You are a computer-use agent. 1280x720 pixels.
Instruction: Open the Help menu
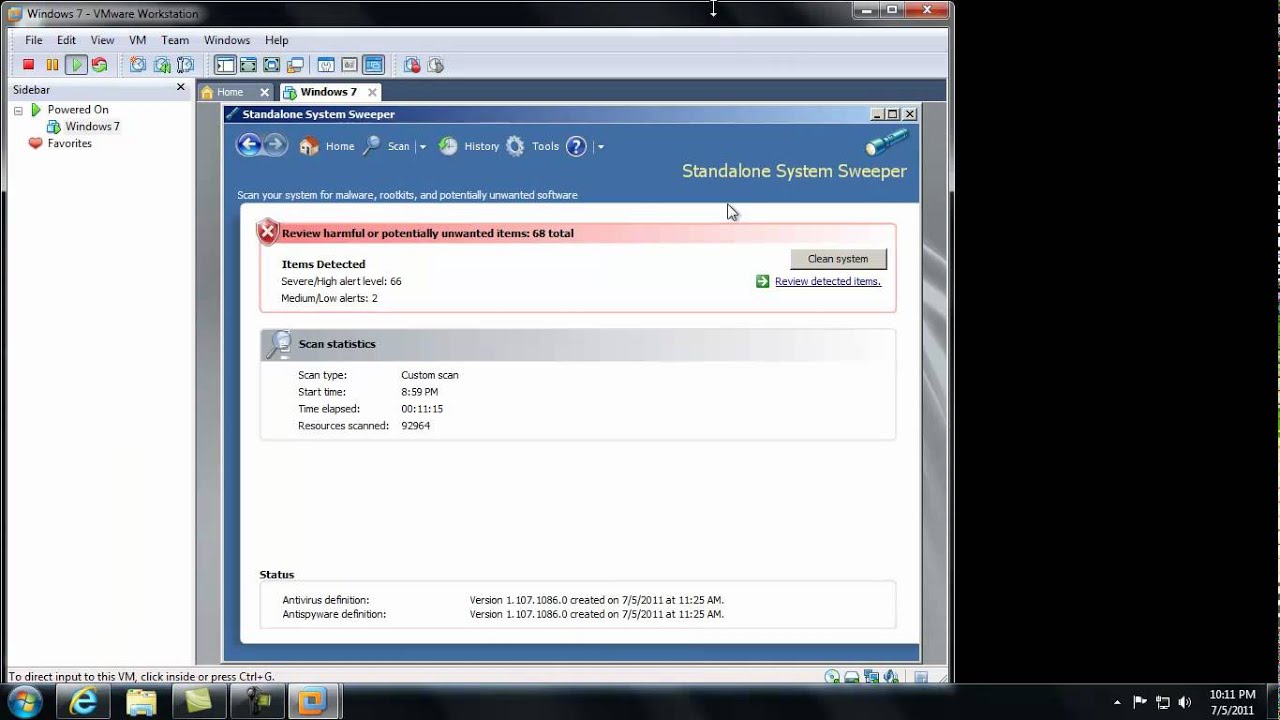click(x=277, y=40)
